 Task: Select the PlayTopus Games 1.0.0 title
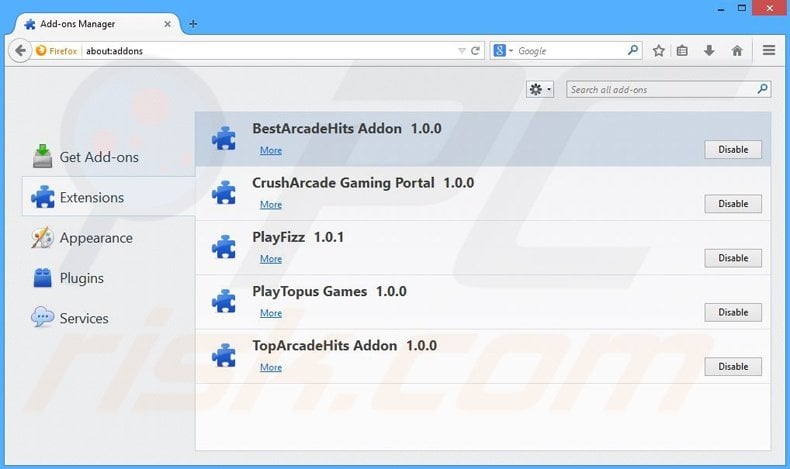click(x=329, y=292)
